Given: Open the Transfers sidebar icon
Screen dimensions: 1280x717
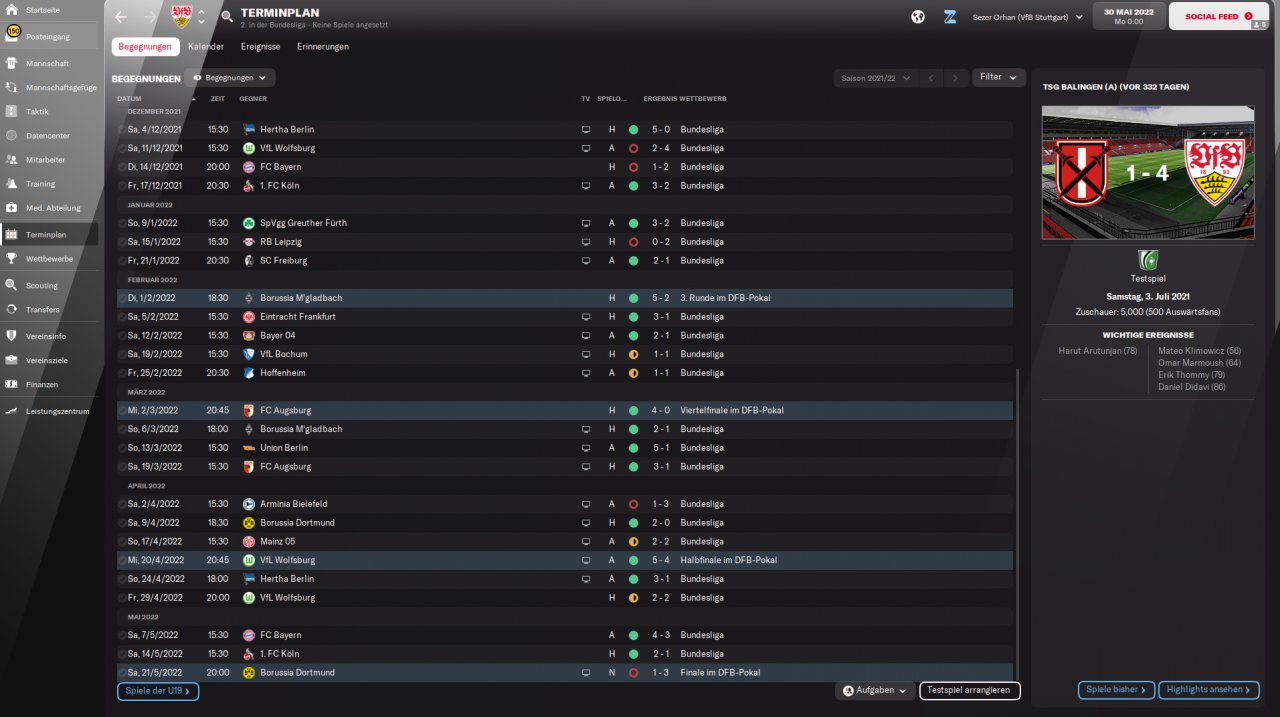Looking at the screenshot, I should 12,309.
